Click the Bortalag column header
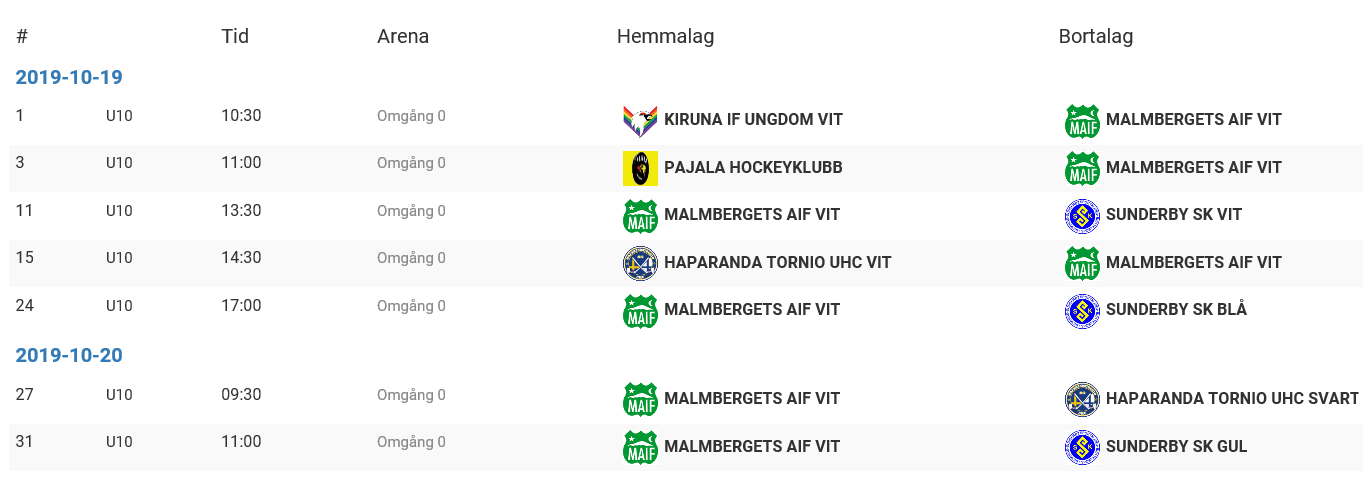This screenshot has height=481, width=1363. coord(1095,37)
